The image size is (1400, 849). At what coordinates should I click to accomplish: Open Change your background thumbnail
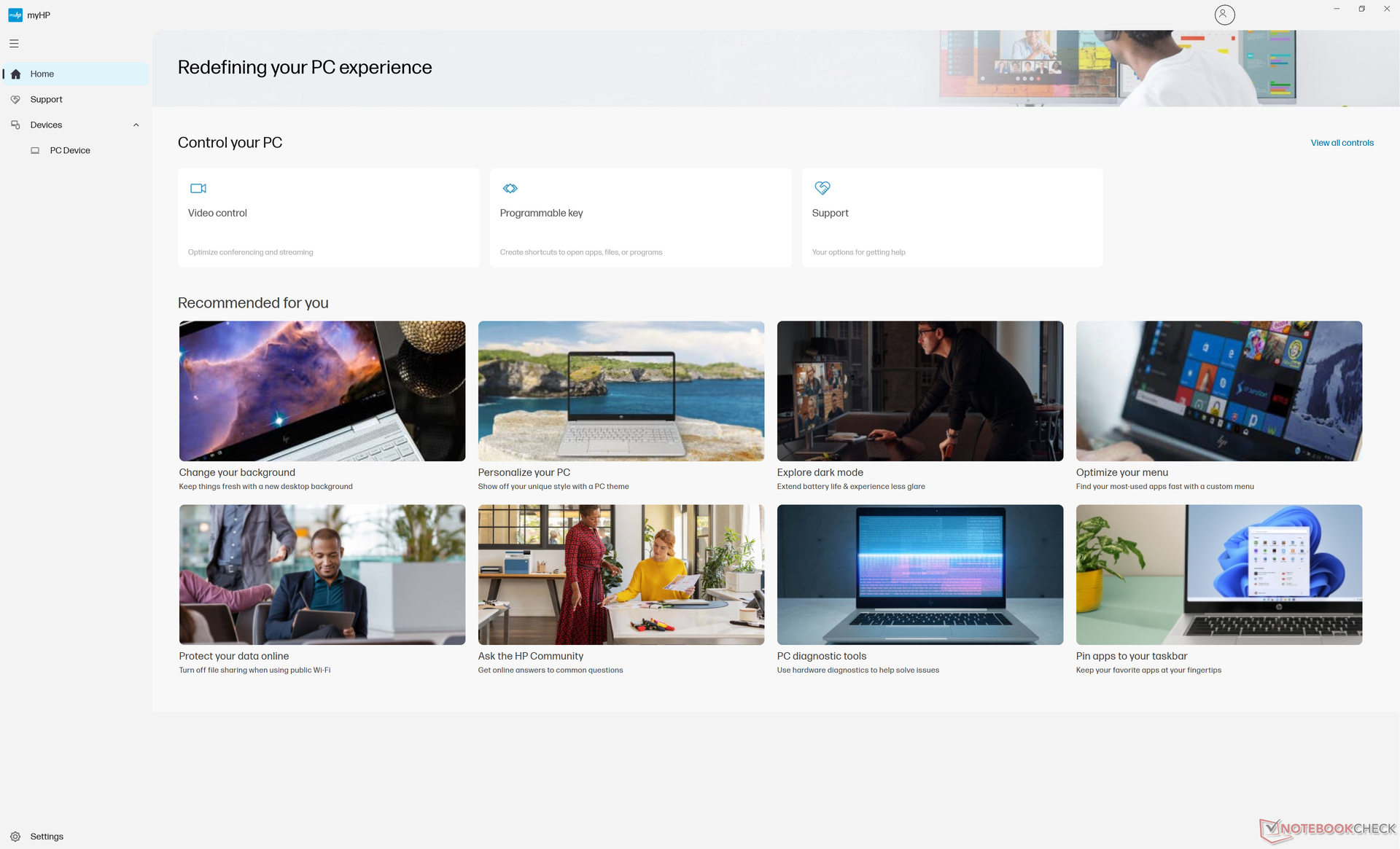coord(322,391)
